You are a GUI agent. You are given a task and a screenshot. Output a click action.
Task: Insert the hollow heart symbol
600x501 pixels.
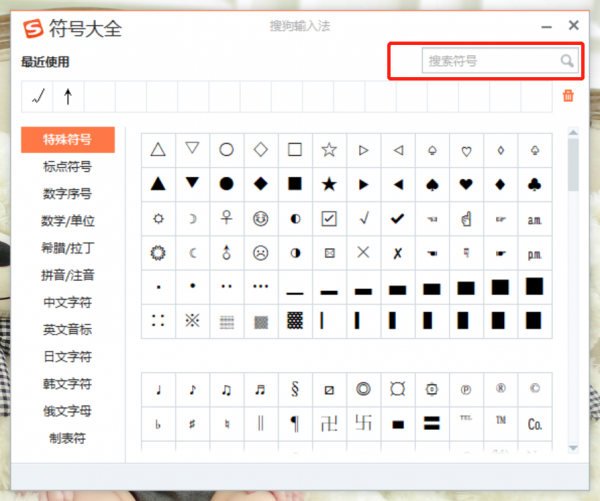[466, 150]
